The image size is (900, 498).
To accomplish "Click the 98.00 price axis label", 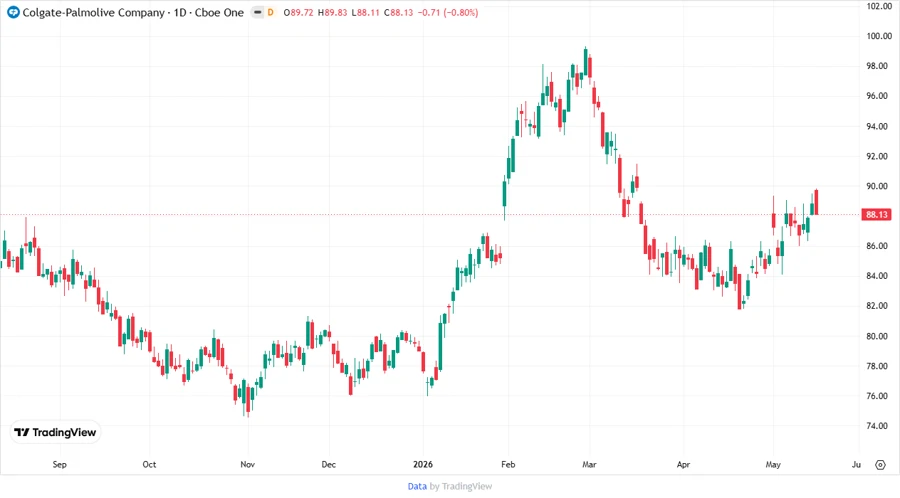I will click(879, 66).
